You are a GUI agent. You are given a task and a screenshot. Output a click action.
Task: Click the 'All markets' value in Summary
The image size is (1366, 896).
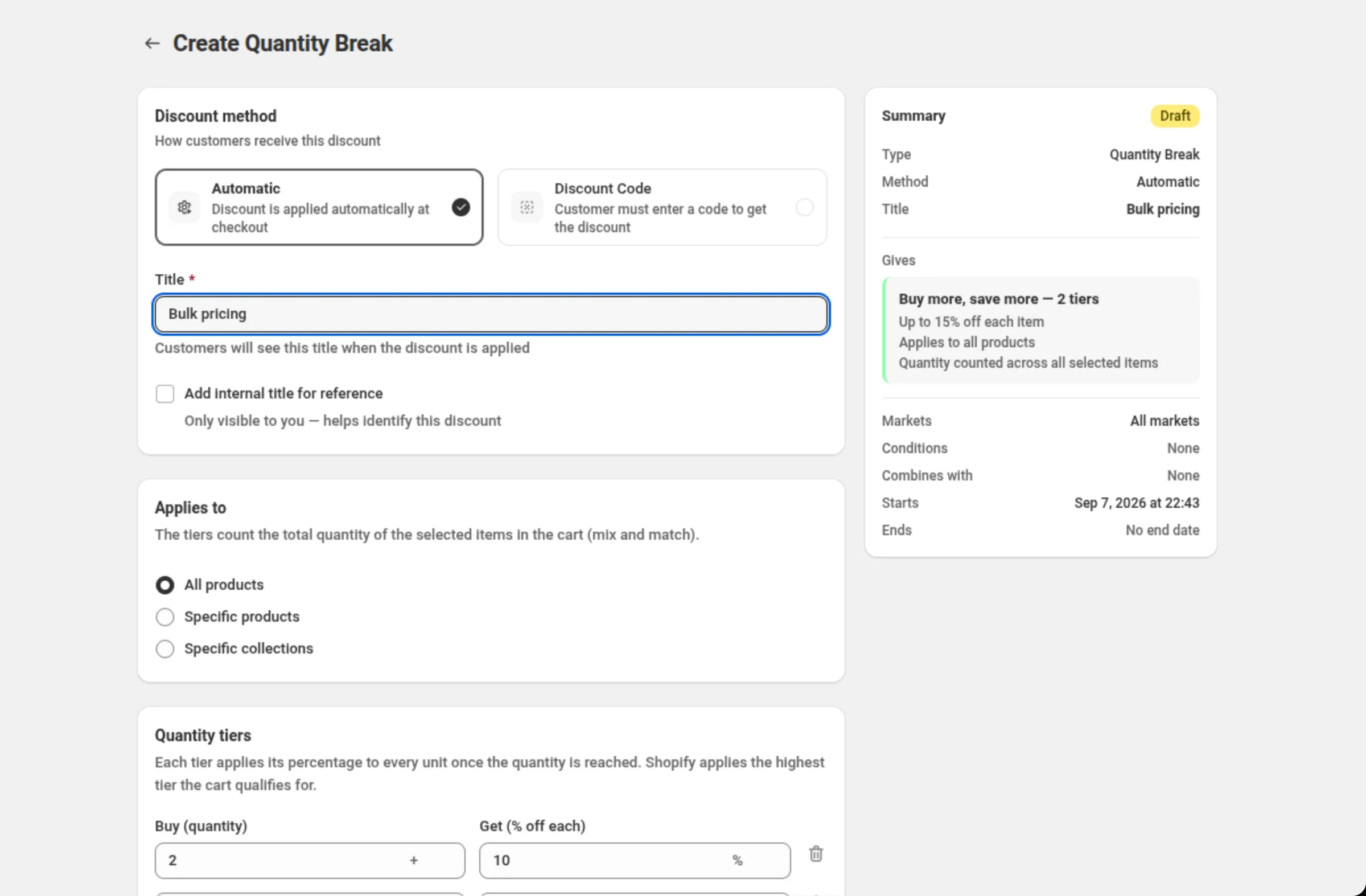(1165, 421)
